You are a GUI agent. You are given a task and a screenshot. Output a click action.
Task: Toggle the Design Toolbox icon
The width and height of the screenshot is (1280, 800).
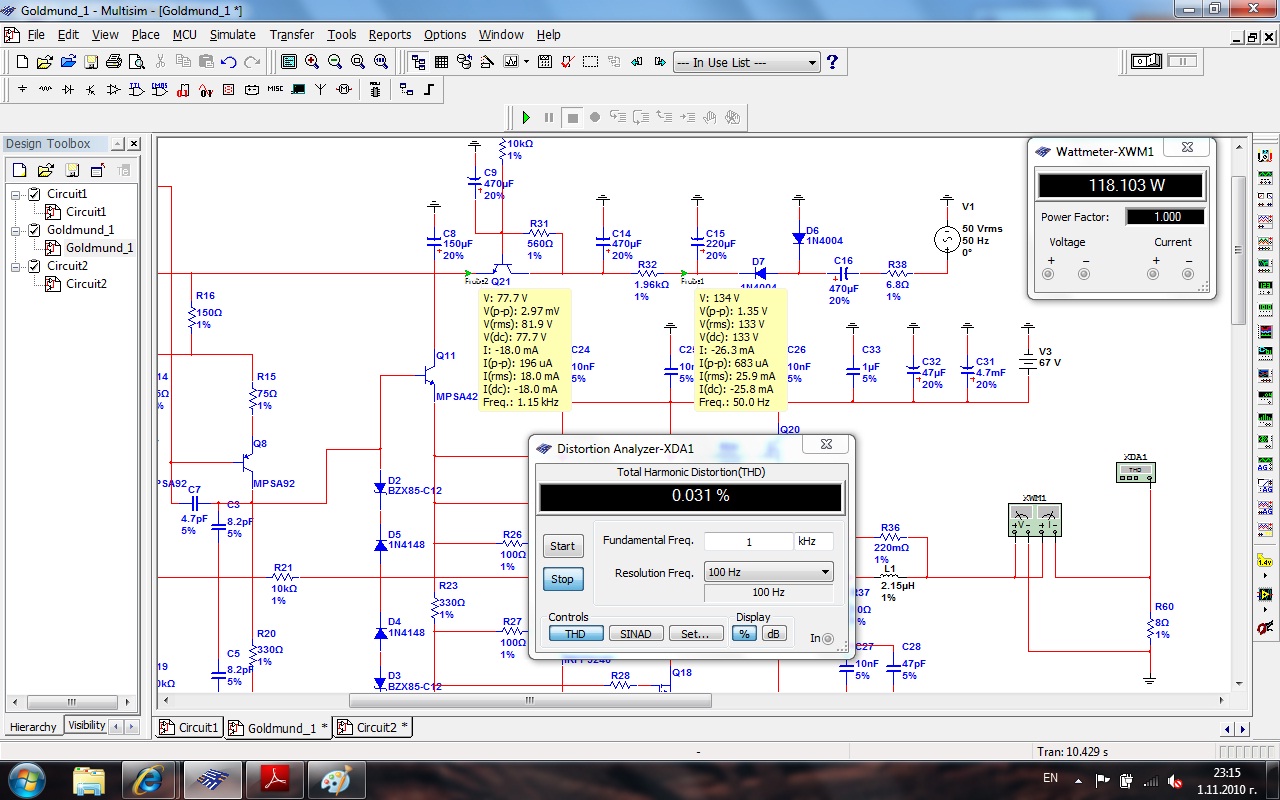pyautogui.click(x=418, y=62)
